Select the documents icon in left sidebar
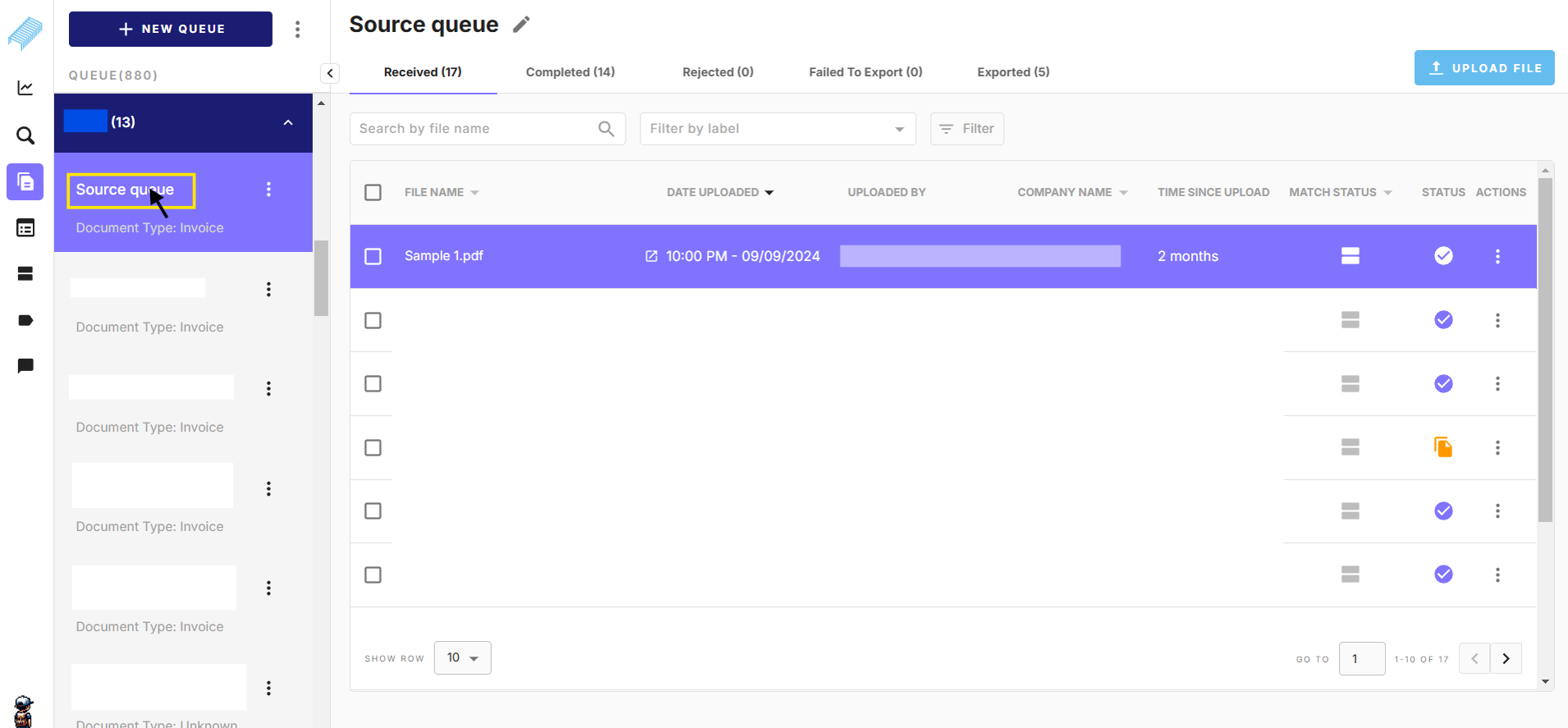1568x728 pixels. (25, 181)
